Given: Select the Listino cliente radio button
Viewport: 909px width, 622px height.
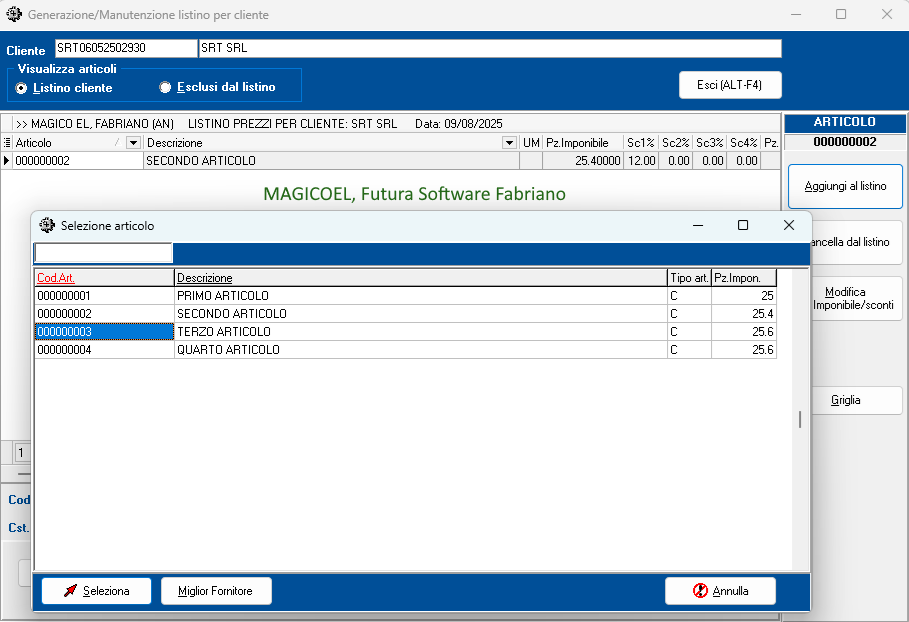Looking at the screenshot, I should click(21, 88).
